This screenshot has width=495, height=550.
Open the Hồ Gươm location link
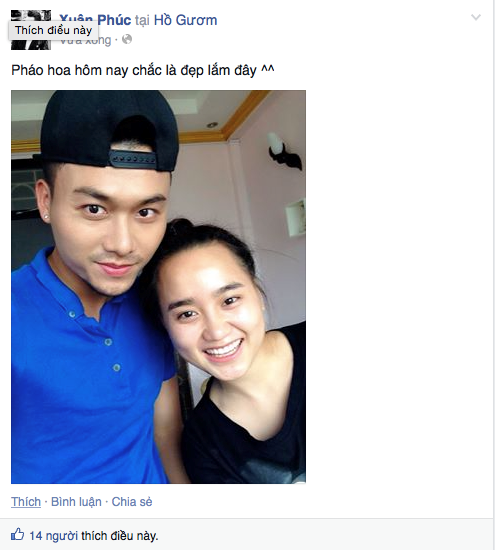point(185,20)
